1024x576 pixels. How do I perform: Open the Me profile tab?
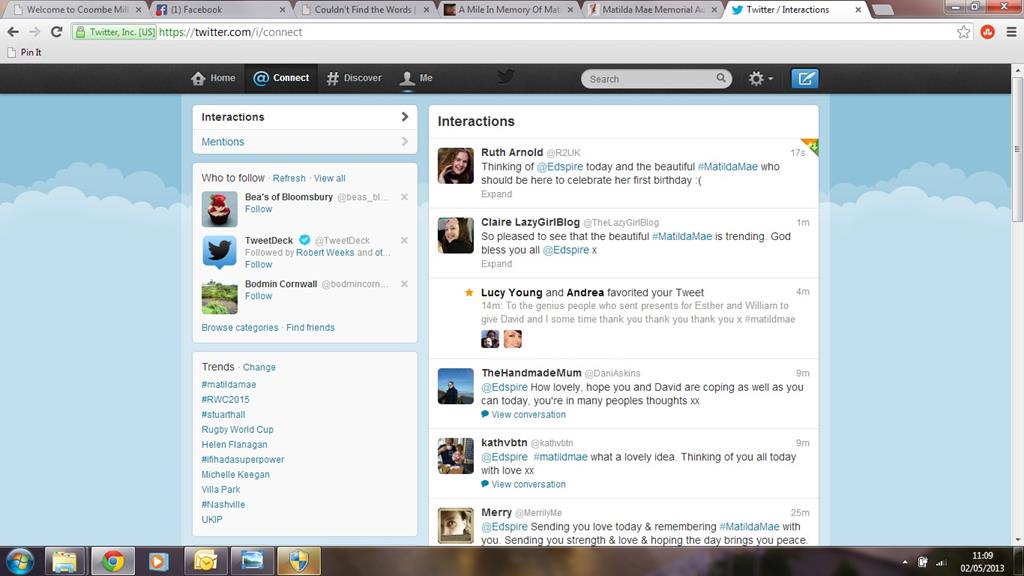416,78
